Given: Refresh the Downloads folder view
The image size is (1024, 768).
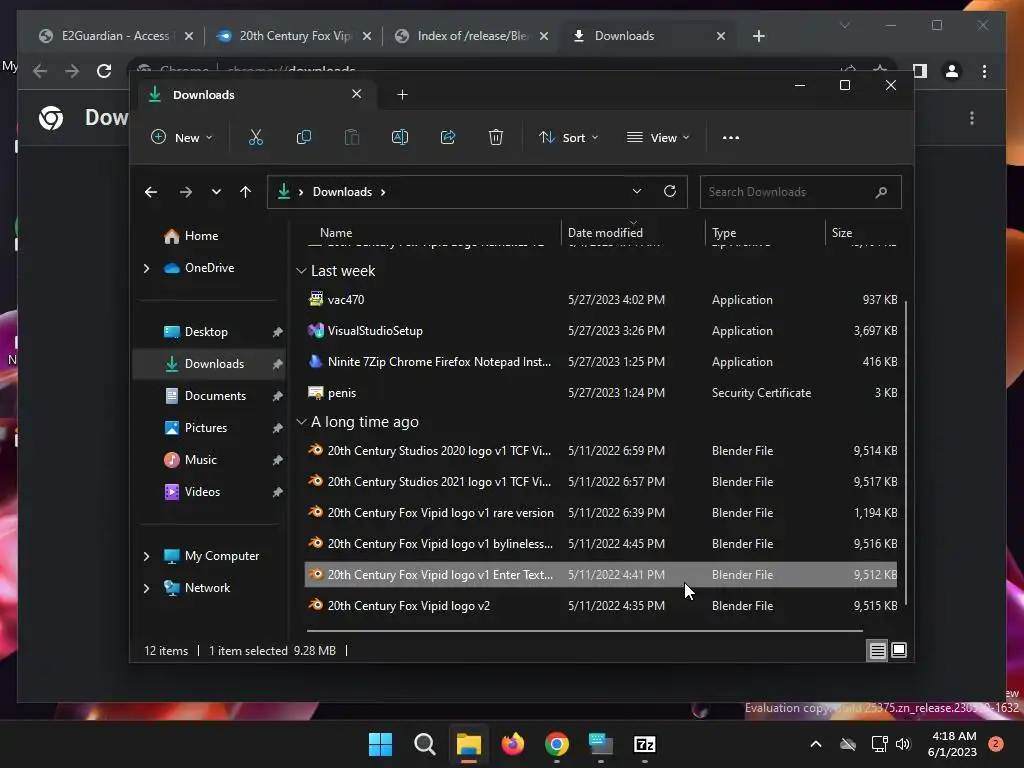Looking at the screenshot, I should (x=670, y=191).
